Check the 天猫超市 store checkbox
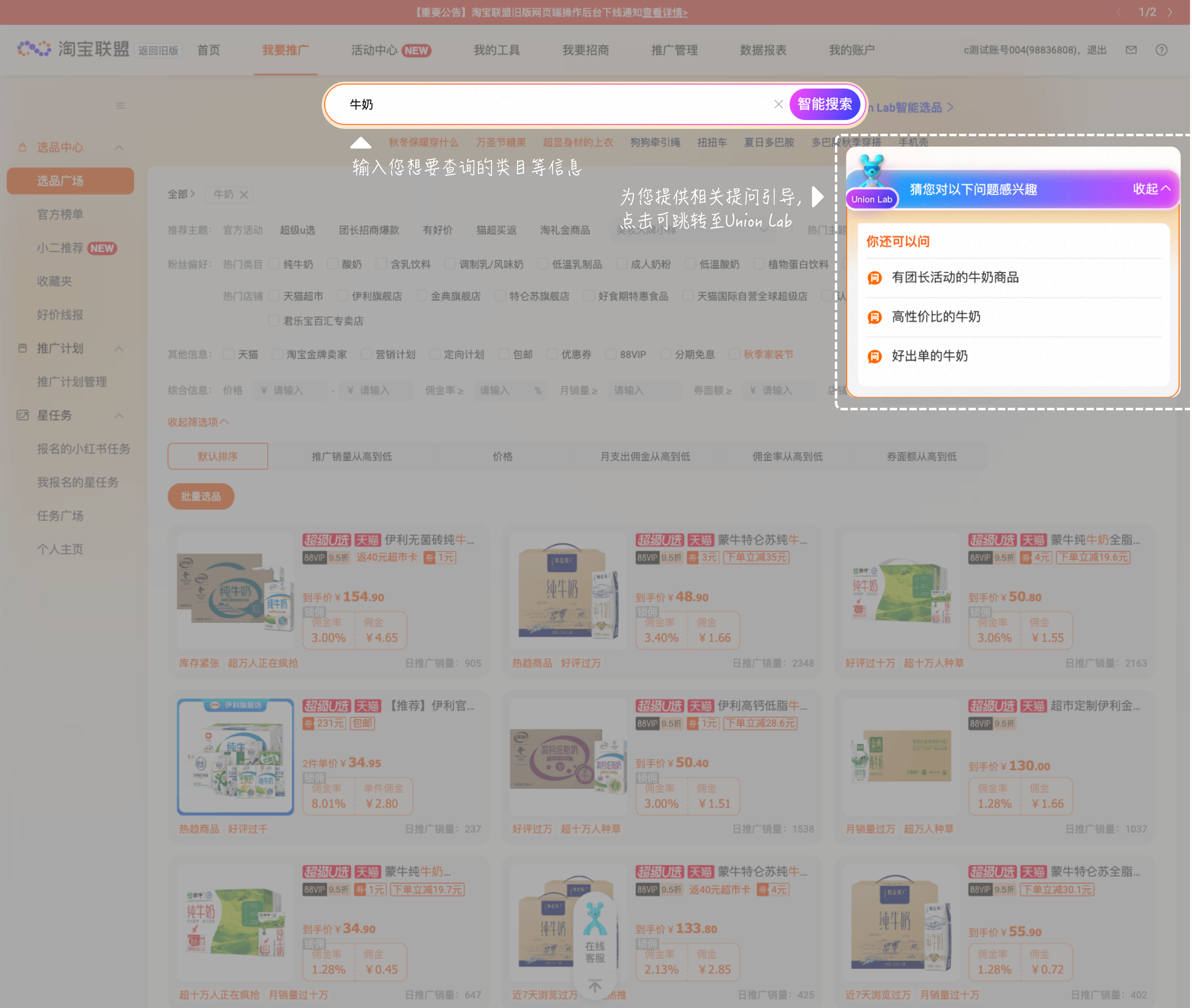The width and height of the screenshot is (1192, 1008). click(274, 295)
